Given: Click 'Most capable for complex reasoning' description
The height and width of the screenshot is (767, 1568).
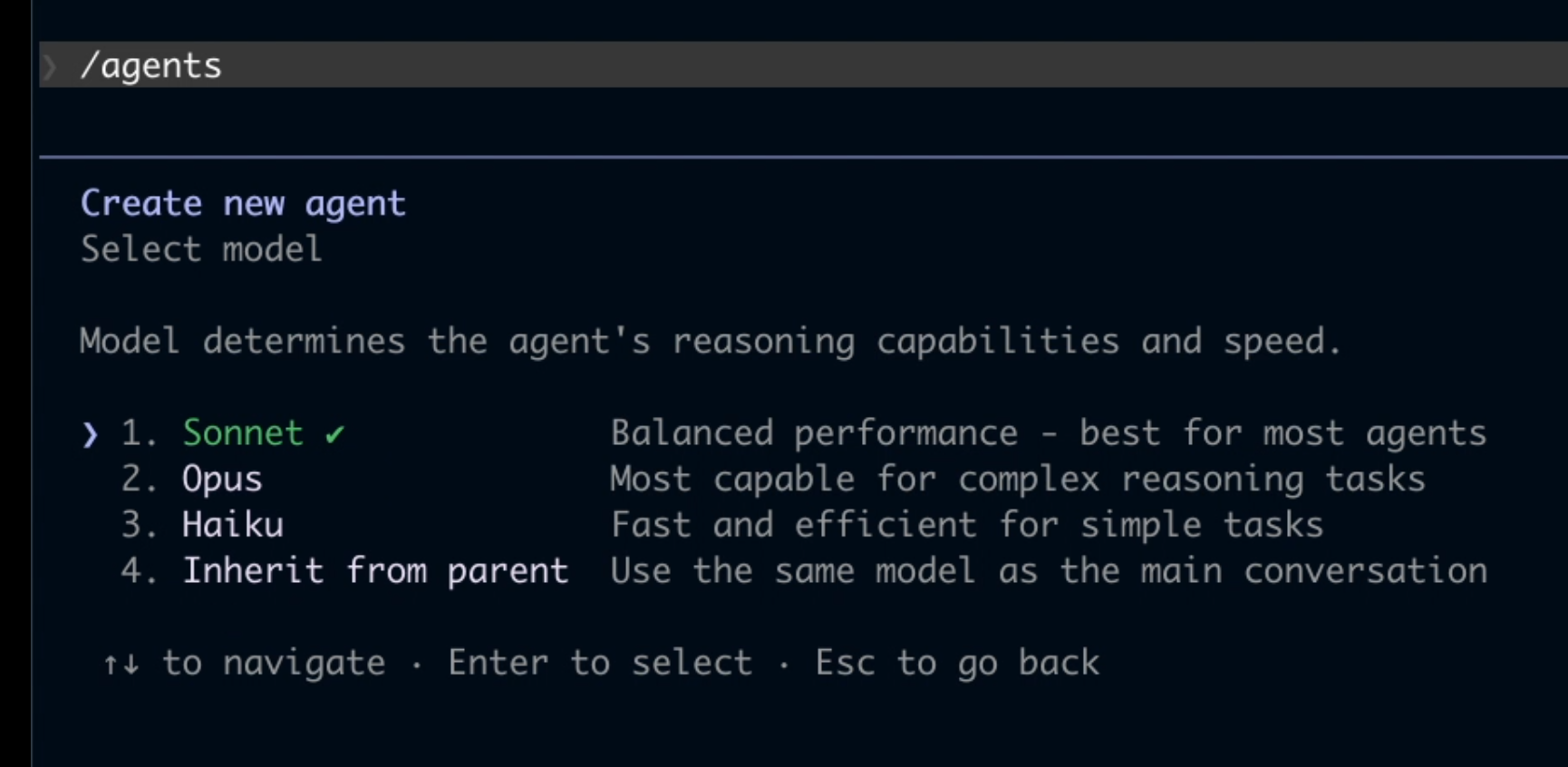Looking at the screenshot, I should (1017, 480).
